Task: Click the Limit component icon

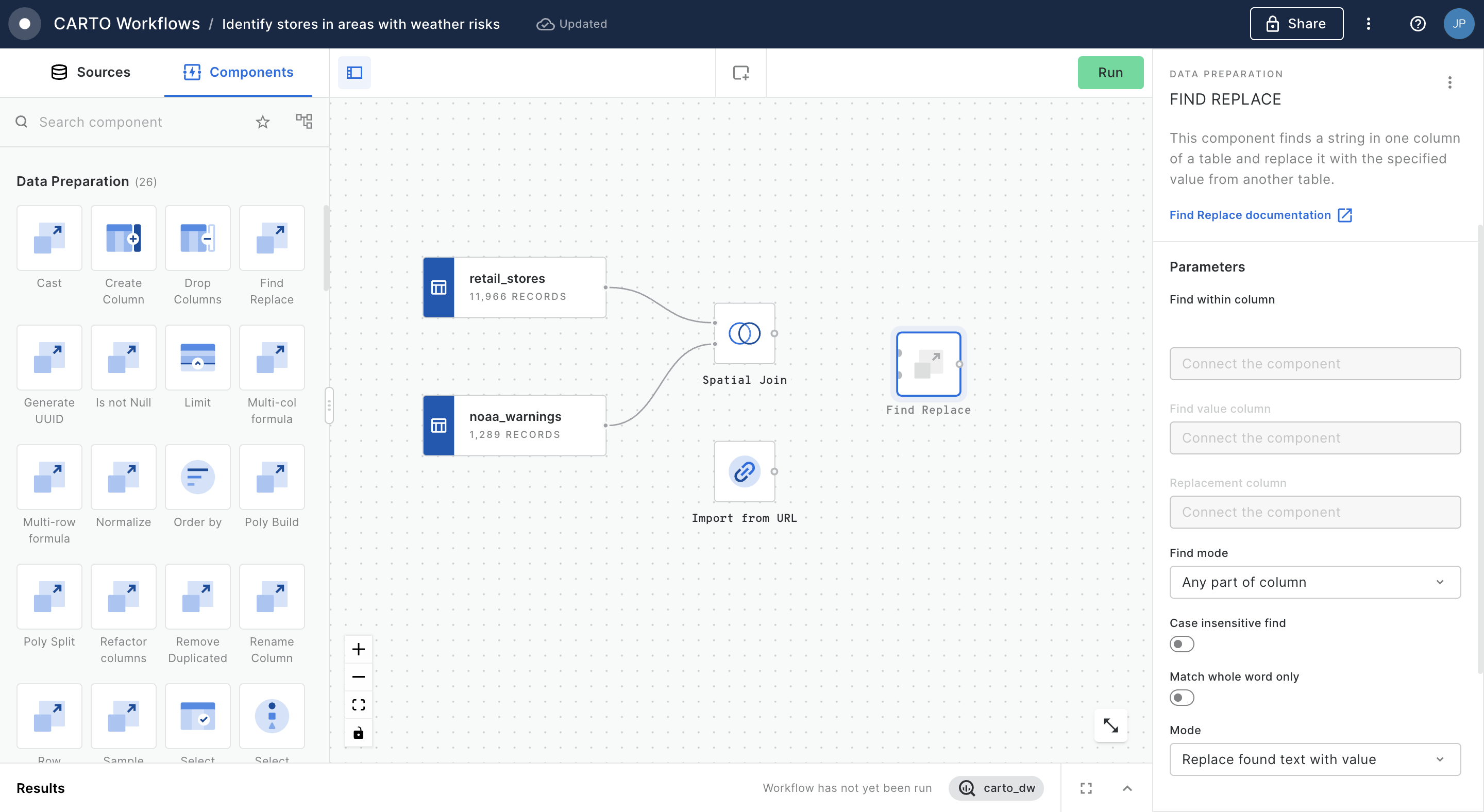Action: [197, 358]
